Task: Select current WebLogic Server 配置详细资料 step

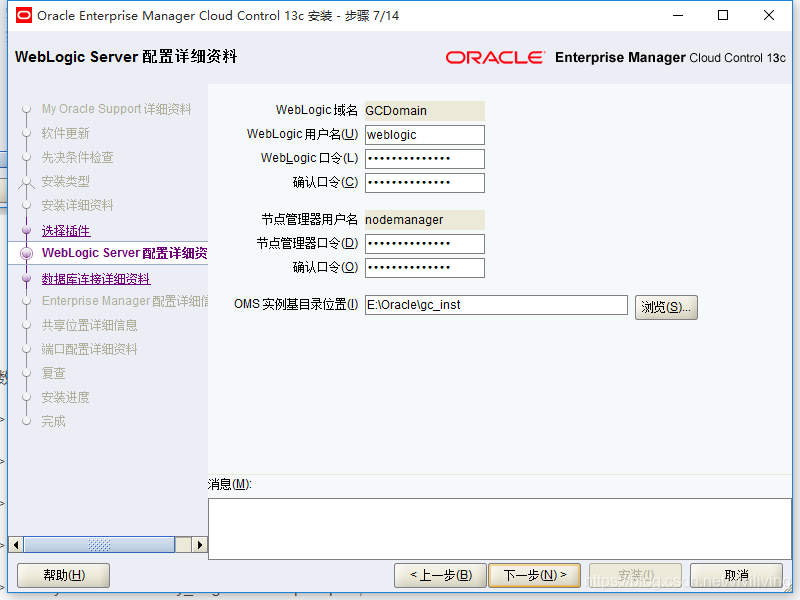Action: coord(124,253)
